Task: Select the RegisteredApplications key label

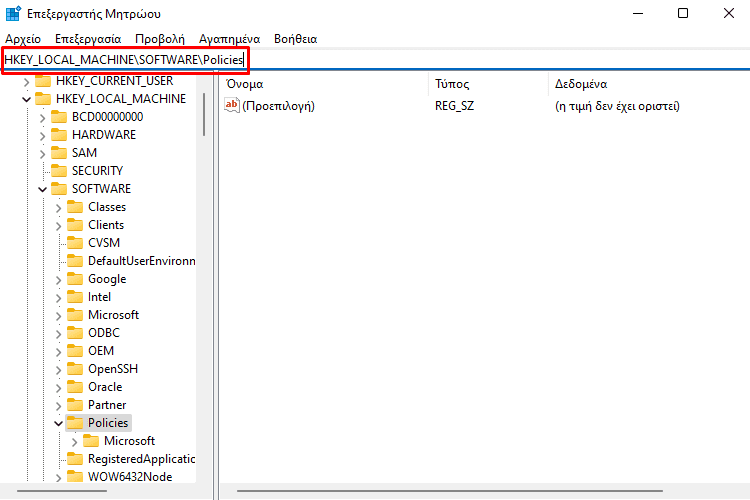Action: click(142, 459)
